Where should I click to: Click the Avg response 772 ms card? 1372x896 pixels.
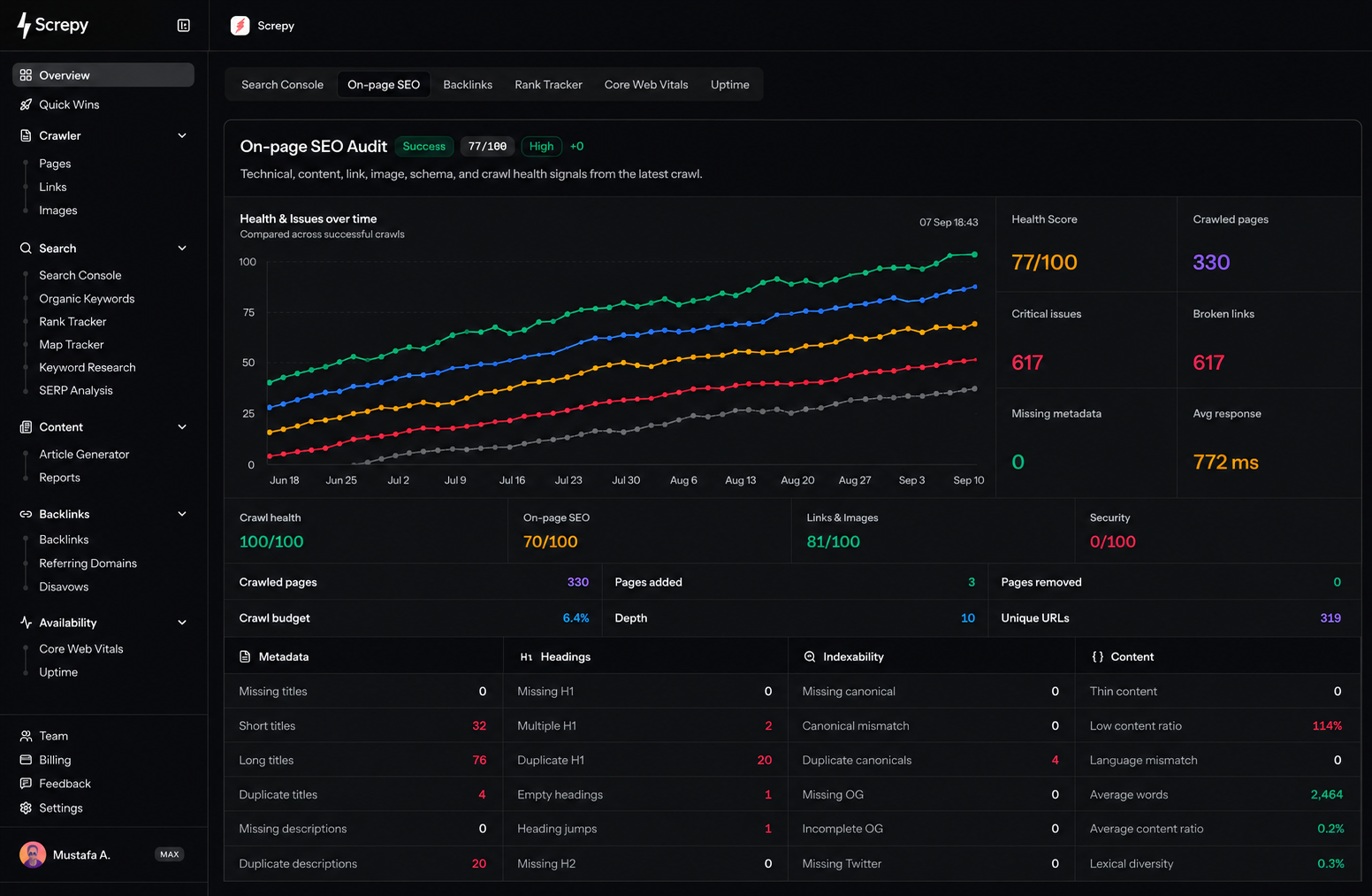[x=1269, y=443]
